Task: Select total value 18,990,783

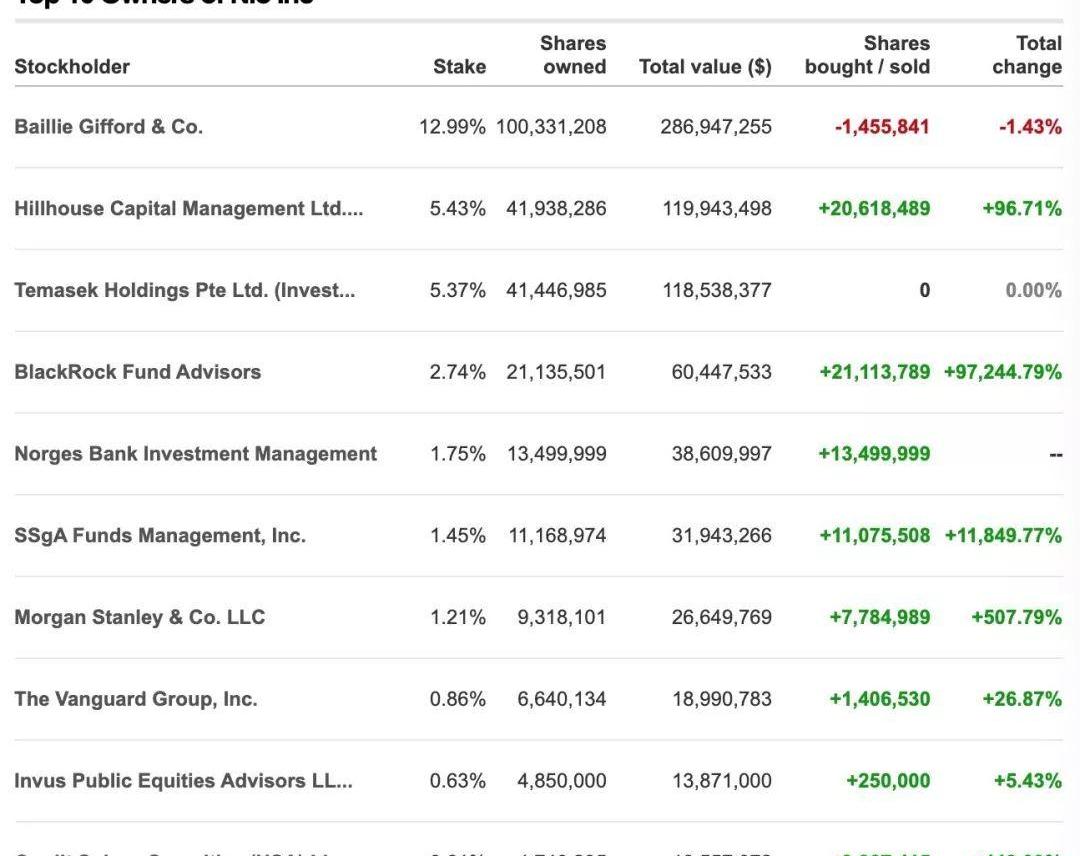Action: (722, 699)
